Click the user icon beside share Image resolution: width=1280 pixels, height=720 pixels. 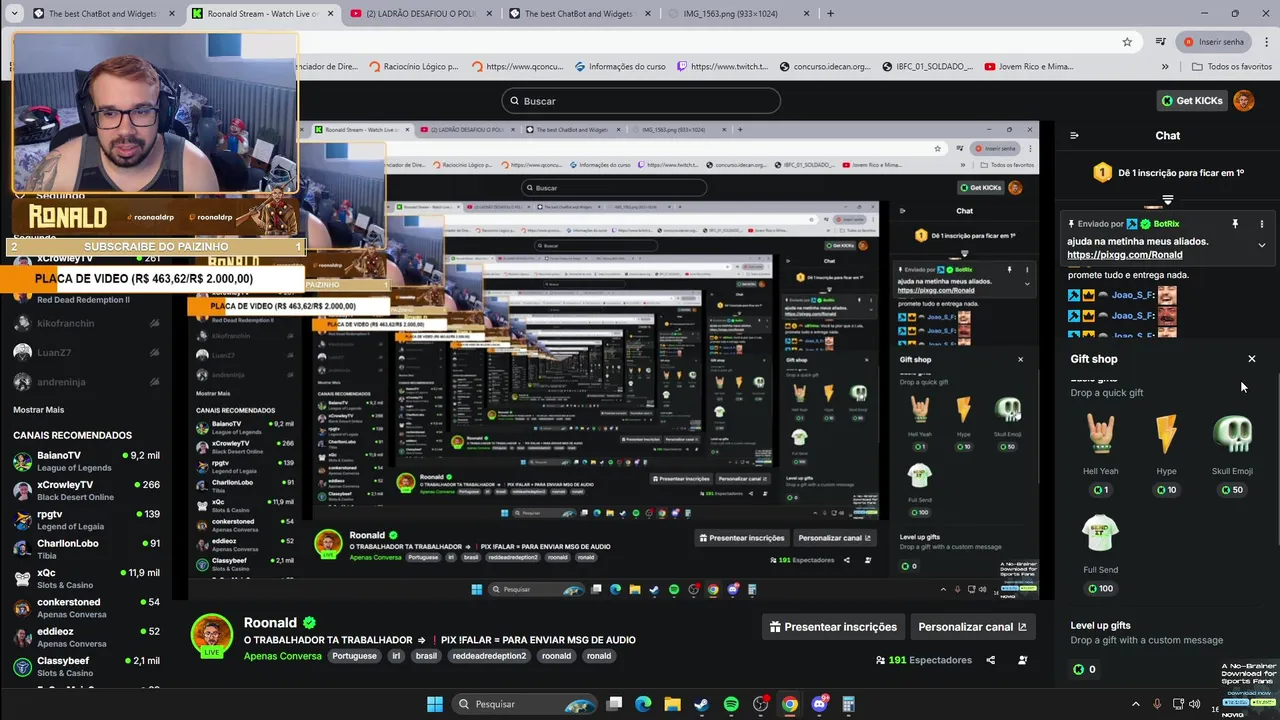point(1022,660)
